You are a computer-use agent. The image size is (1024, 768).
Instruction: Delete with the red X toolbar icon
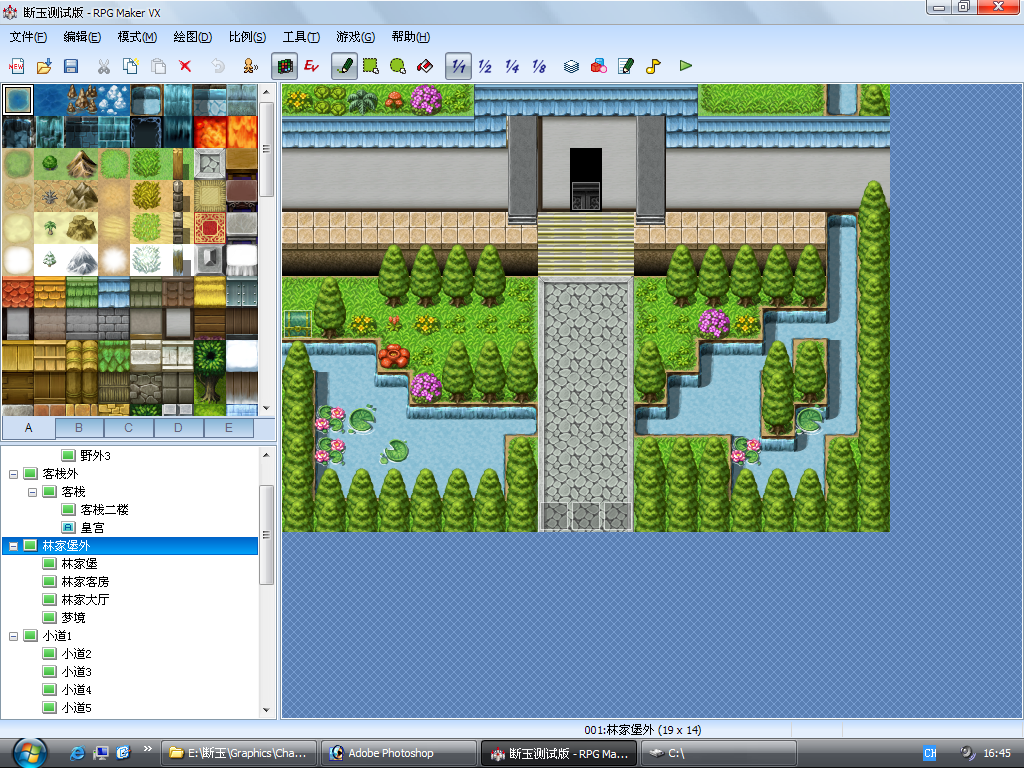[x=185, y=66]
